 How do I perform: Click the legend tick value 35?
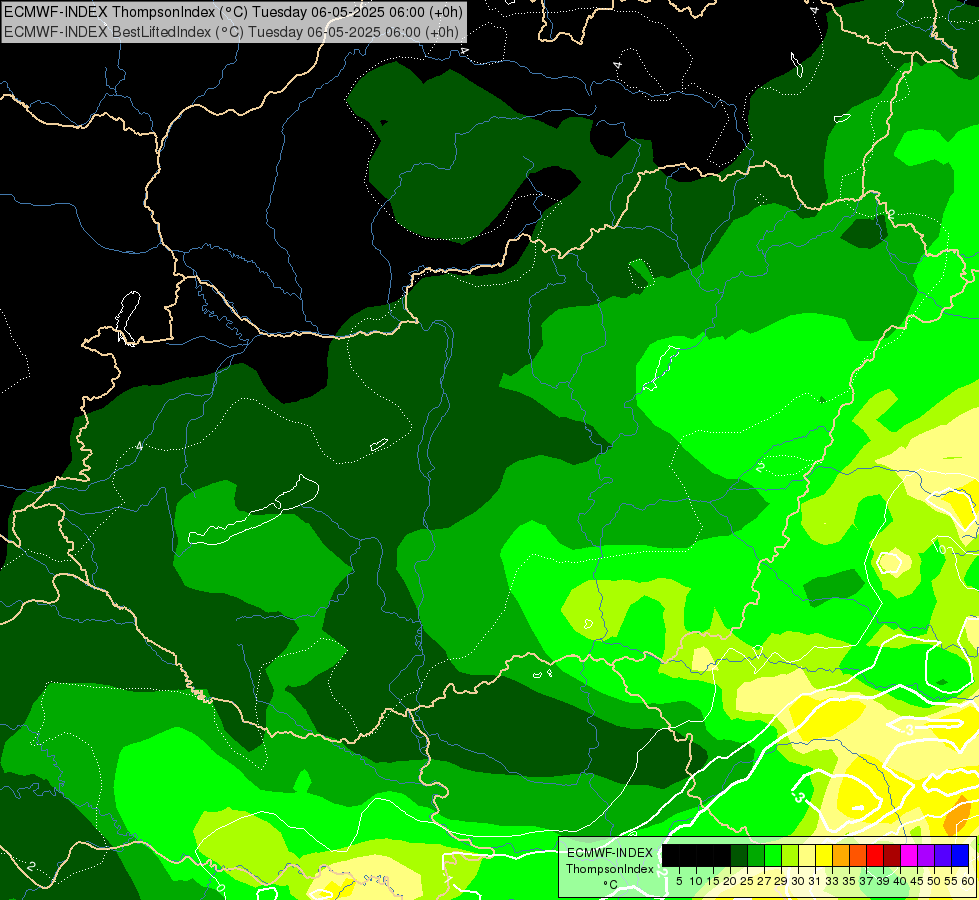[849, 881]
